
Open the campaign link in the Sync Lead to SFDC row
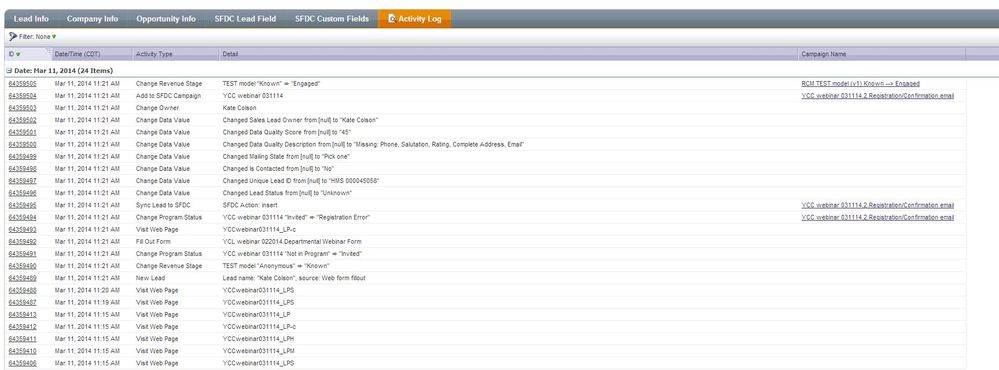877,205
